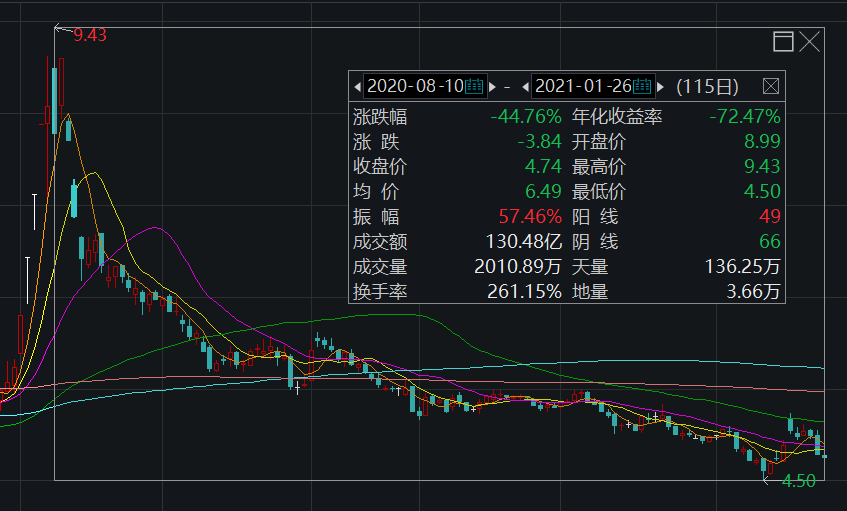Click the (115日) day count label

tap(708, 86)
